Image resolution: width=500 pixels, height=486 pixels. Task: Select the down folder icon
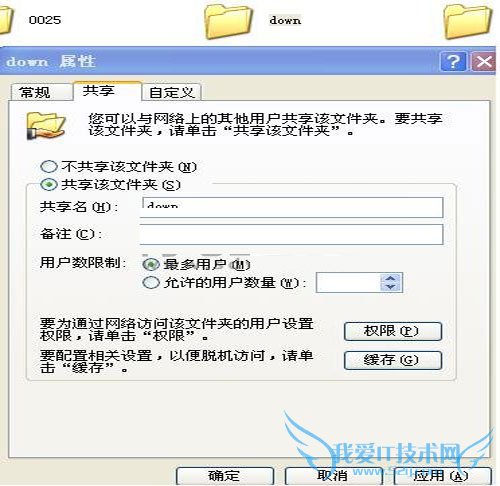pos(228,21)
